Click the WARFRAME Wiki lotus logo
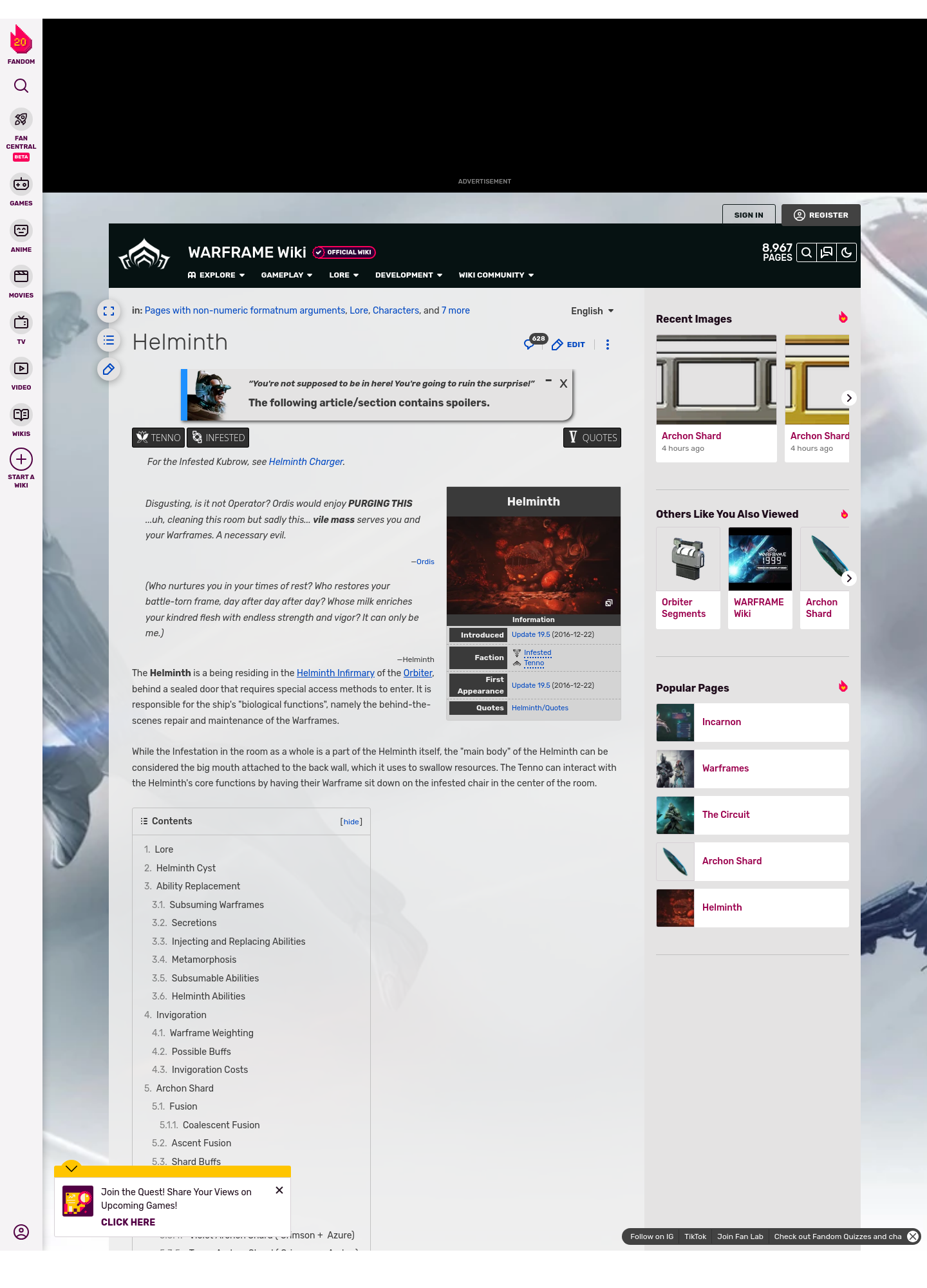 [144, 256]
